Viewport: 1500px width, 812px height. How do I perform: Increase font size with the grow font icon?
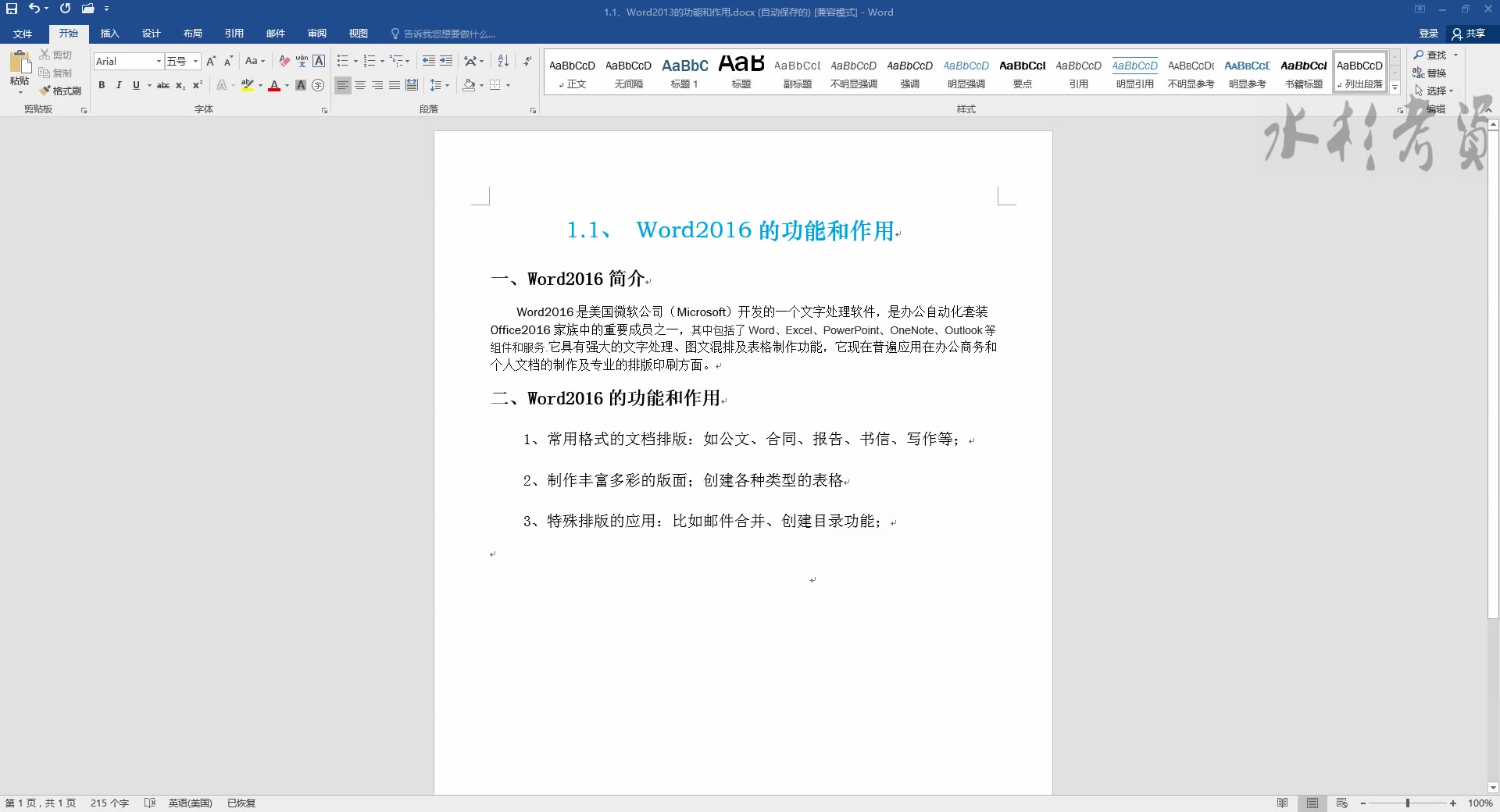tap(211, 61)
